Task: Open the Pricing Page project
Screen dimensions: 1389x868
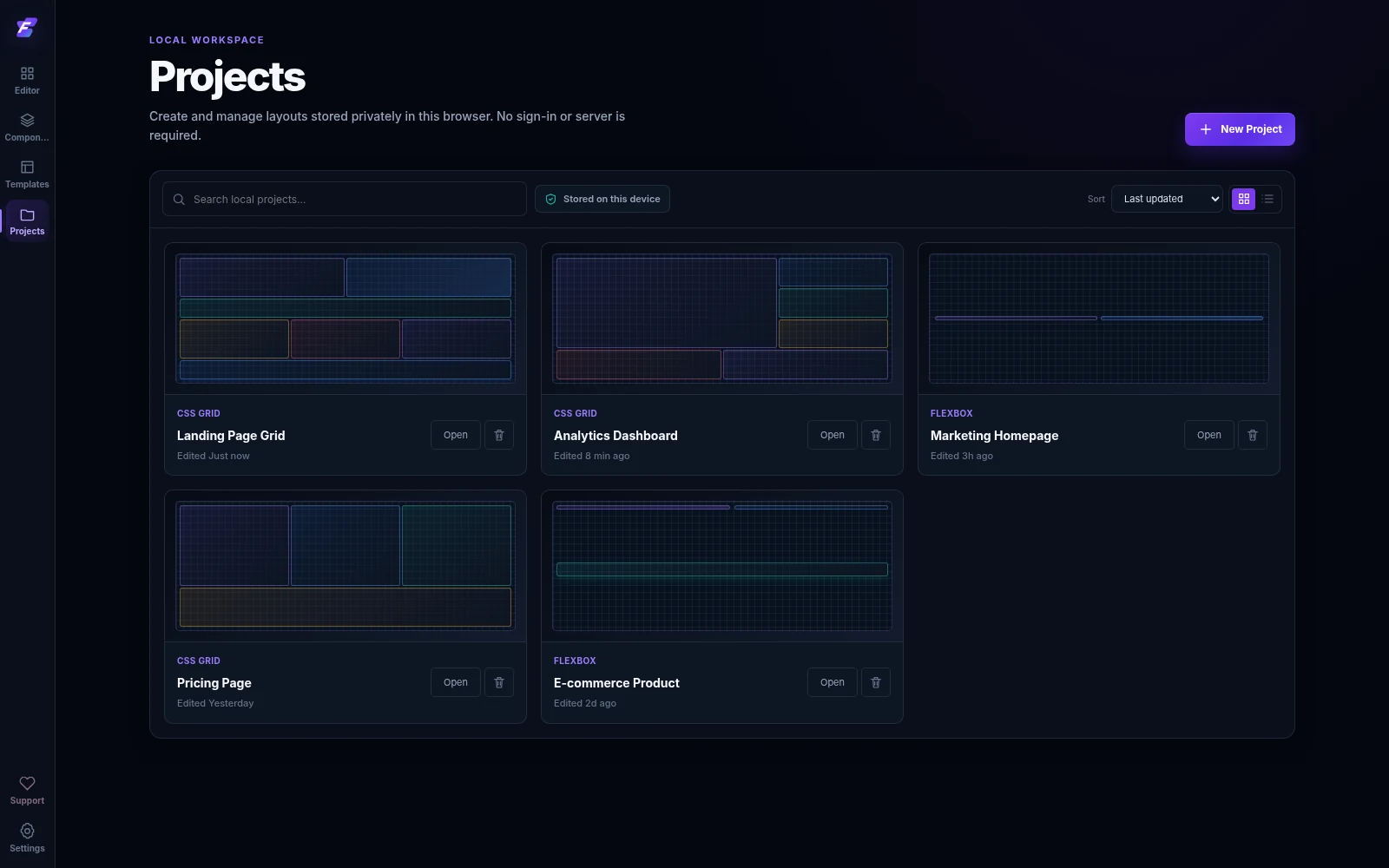Action: 456,682
